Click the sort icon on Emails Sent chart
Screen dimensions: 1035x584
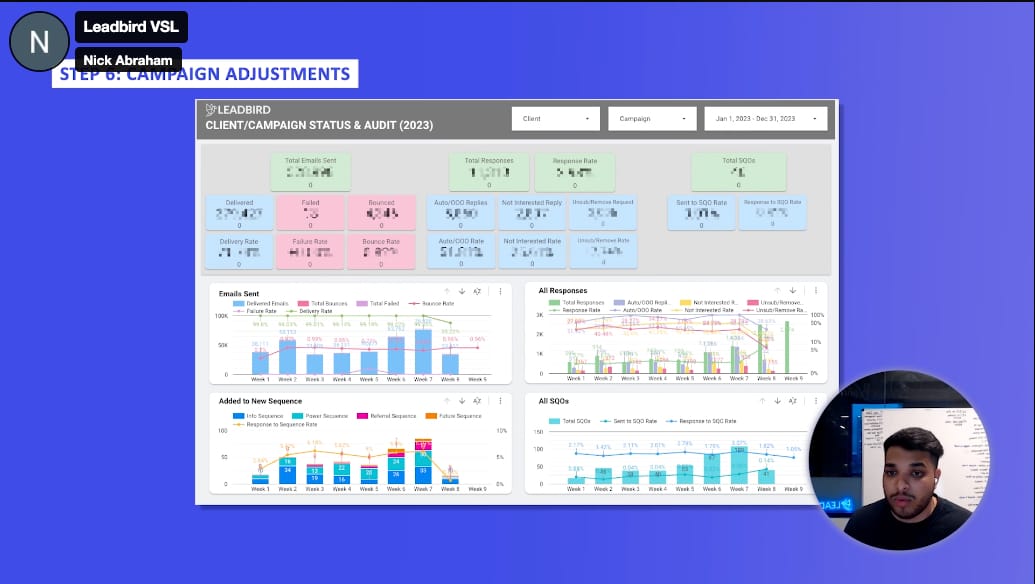[477, 291]
